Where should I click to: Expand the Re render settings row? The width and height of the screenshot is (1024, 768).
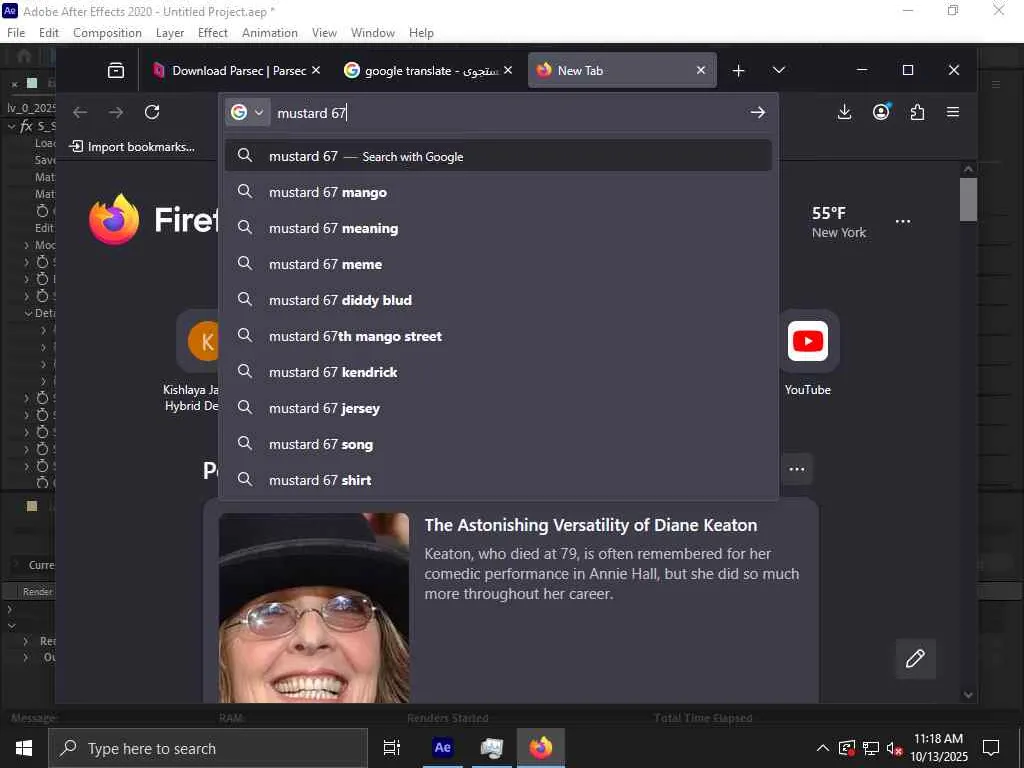click(x=26, y=641)
